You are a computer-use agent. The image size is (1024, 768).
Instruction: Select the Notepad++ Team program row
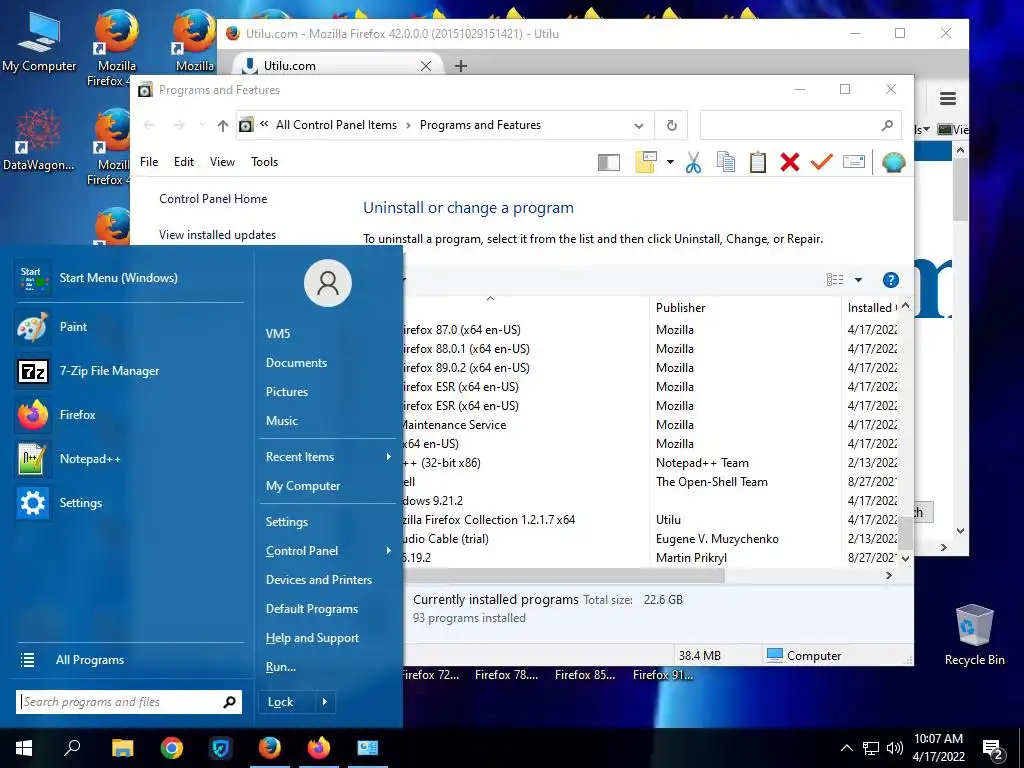click(x=650, y=462)
